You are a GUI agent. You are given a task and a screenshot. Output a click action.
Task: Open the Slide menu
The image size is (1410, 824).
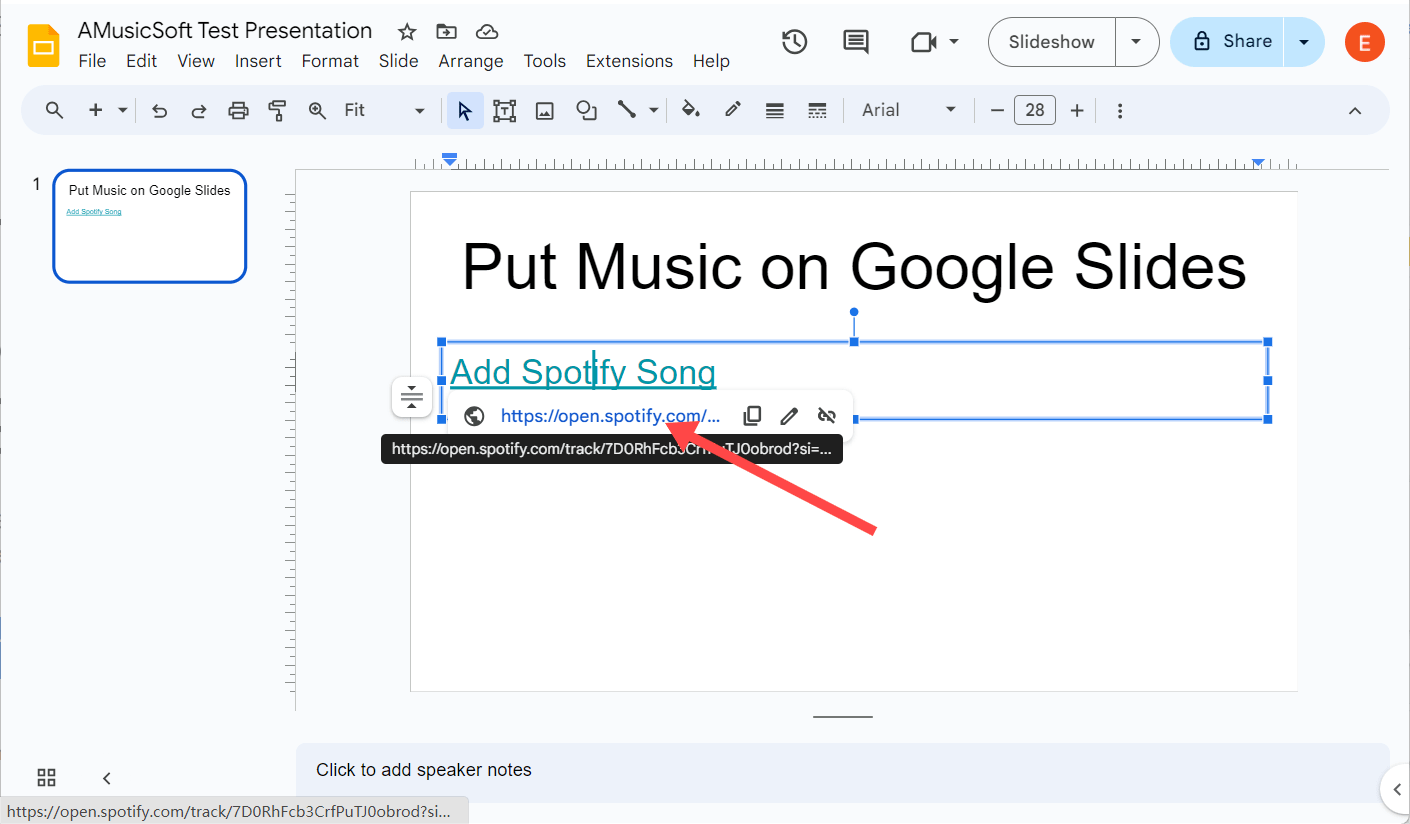coord(399,61)
